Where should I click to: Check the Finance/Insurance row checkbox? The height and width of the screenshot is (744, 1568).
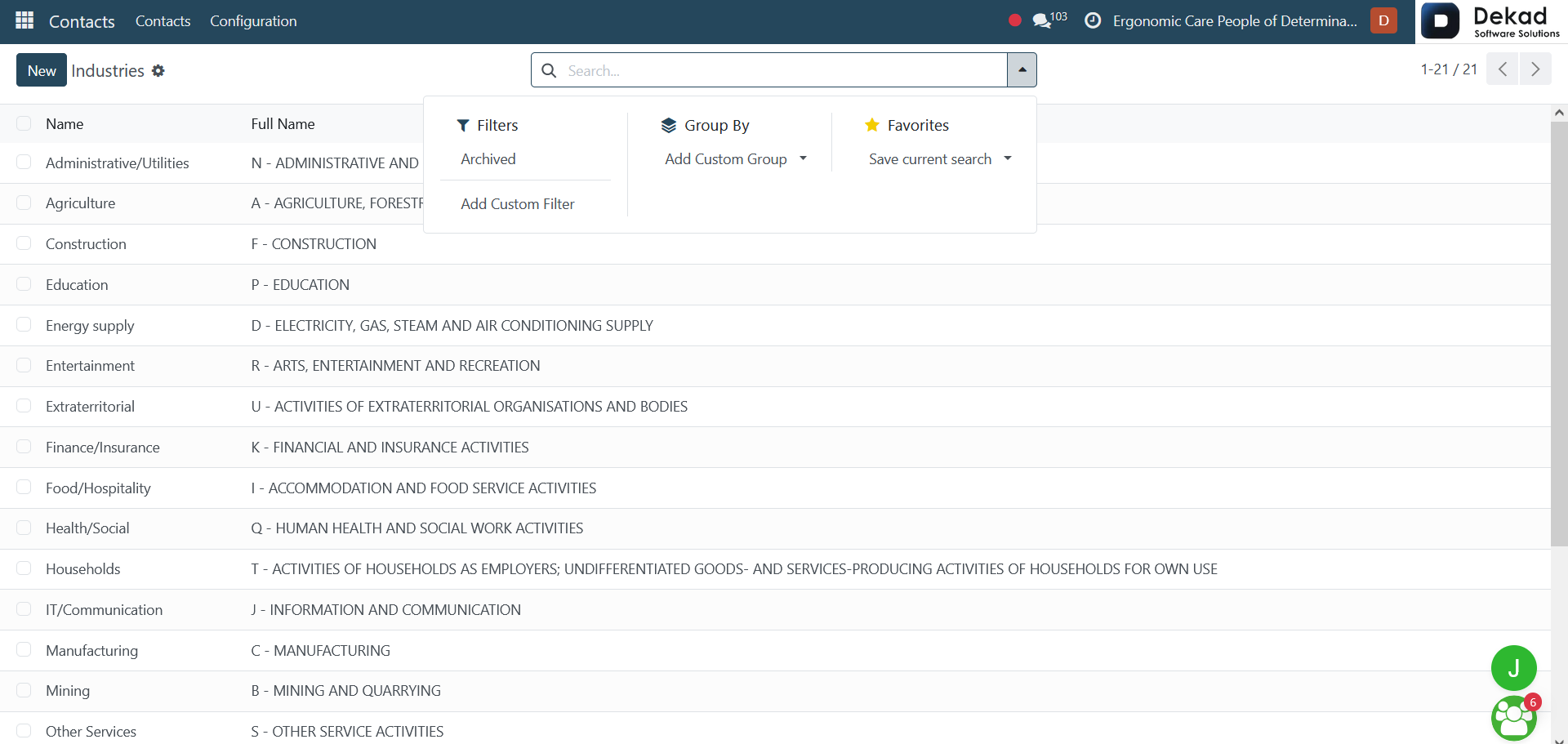24,447
